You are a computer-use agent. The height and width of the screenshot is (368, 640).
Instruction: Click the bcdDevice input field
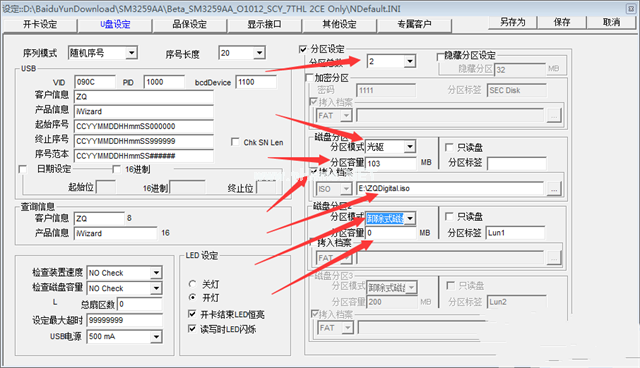tap(256, 82)
